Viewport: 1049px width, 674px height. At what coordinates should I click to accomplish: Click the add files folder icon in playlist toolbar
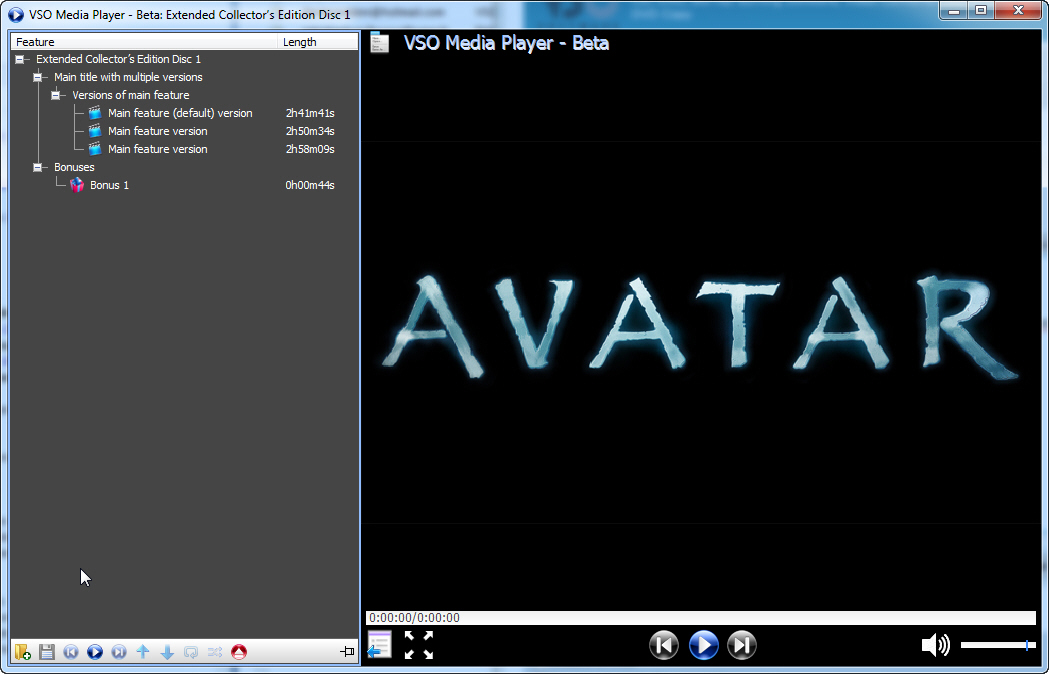pyautogui.click(x=22, y=651)
